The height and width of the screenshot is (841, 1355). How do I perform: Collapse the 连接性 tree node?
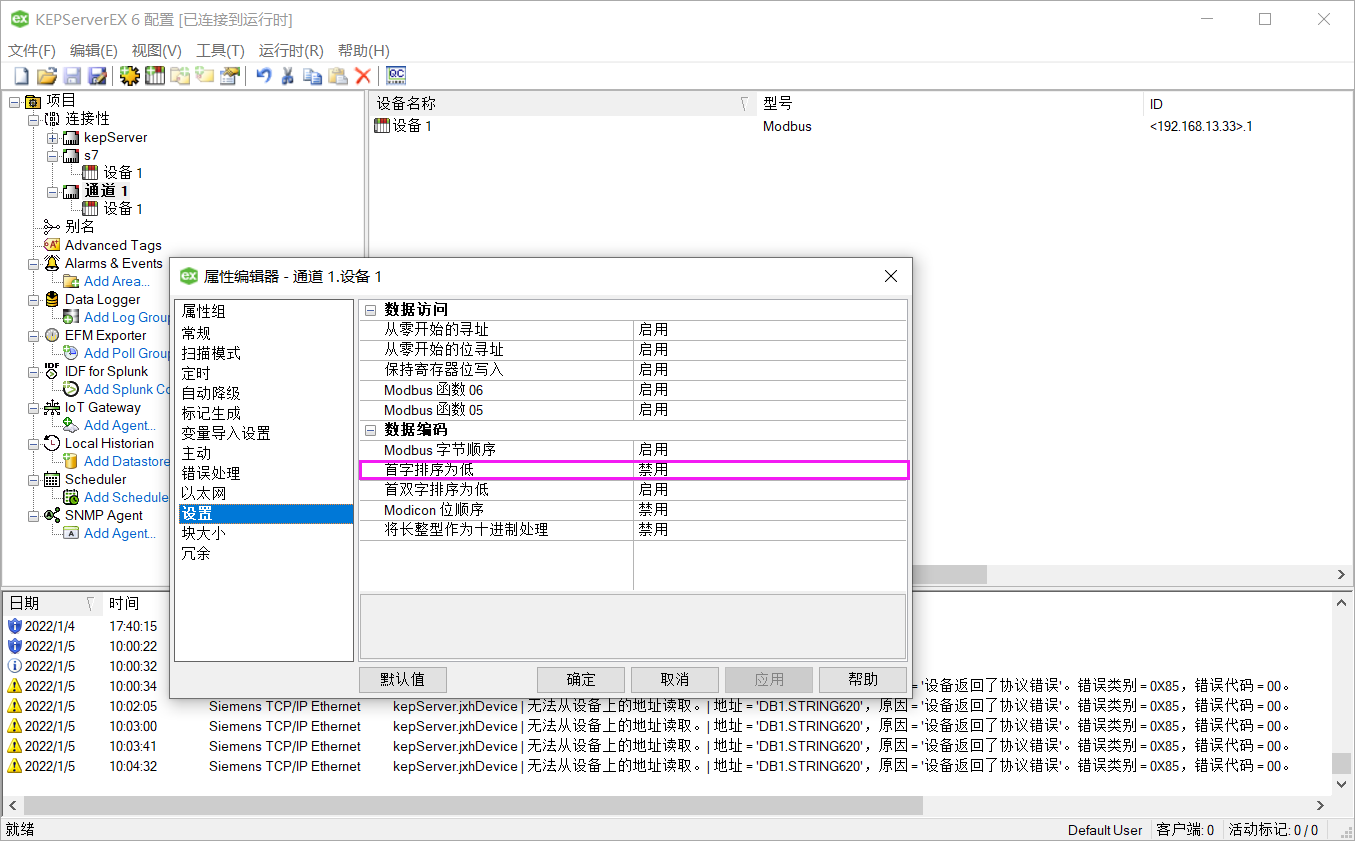coord(33,119)
